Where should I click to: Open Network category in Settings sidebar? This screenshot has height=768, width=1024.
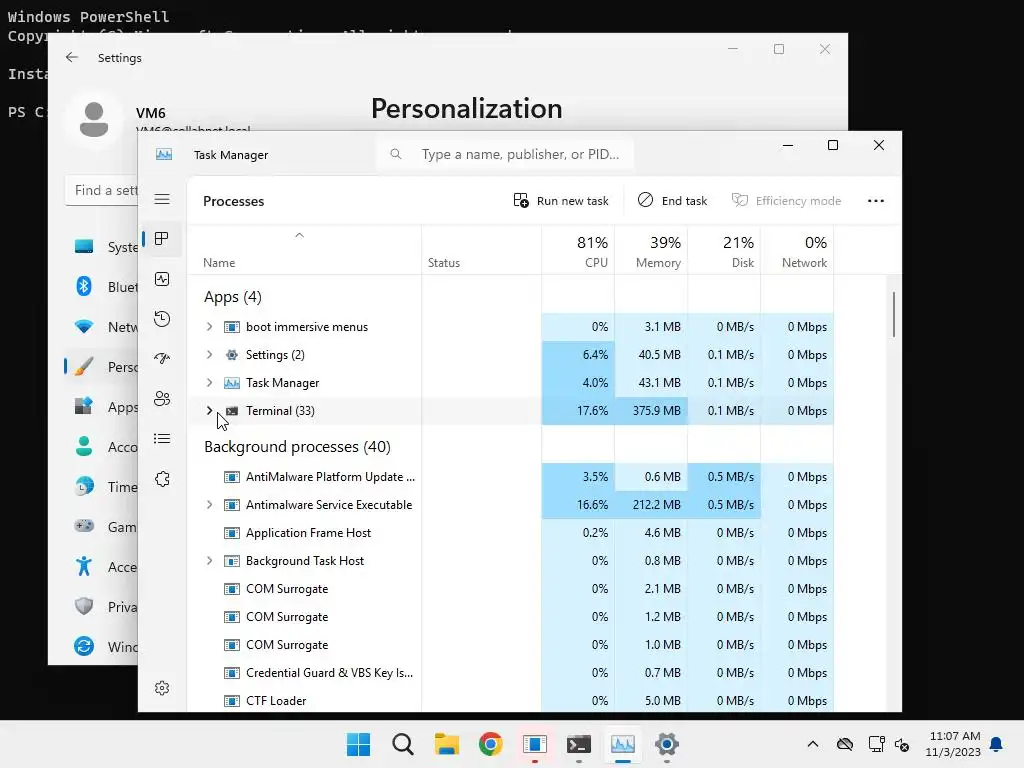click(x=106, y=327)
